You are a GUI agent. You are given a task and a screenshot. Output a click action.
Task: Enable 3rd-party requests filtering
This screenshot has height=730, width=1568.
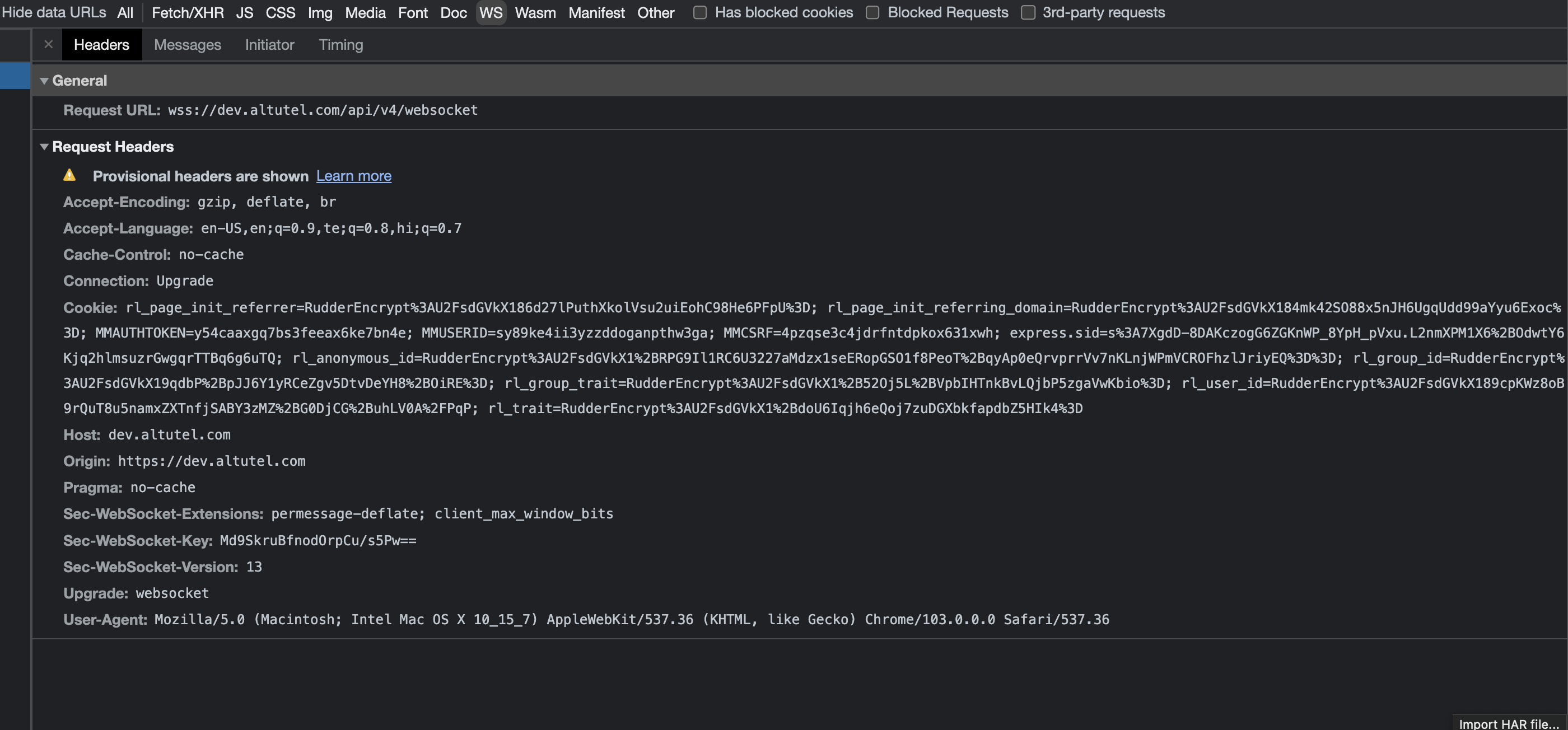(1028, 12)
